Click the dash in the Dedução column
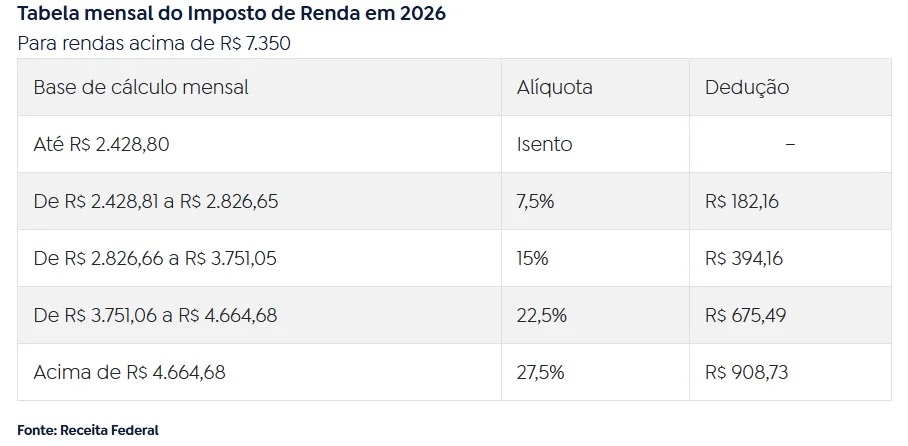The width and height of the screenshot is (908, 446). click(x=790, y=144)
